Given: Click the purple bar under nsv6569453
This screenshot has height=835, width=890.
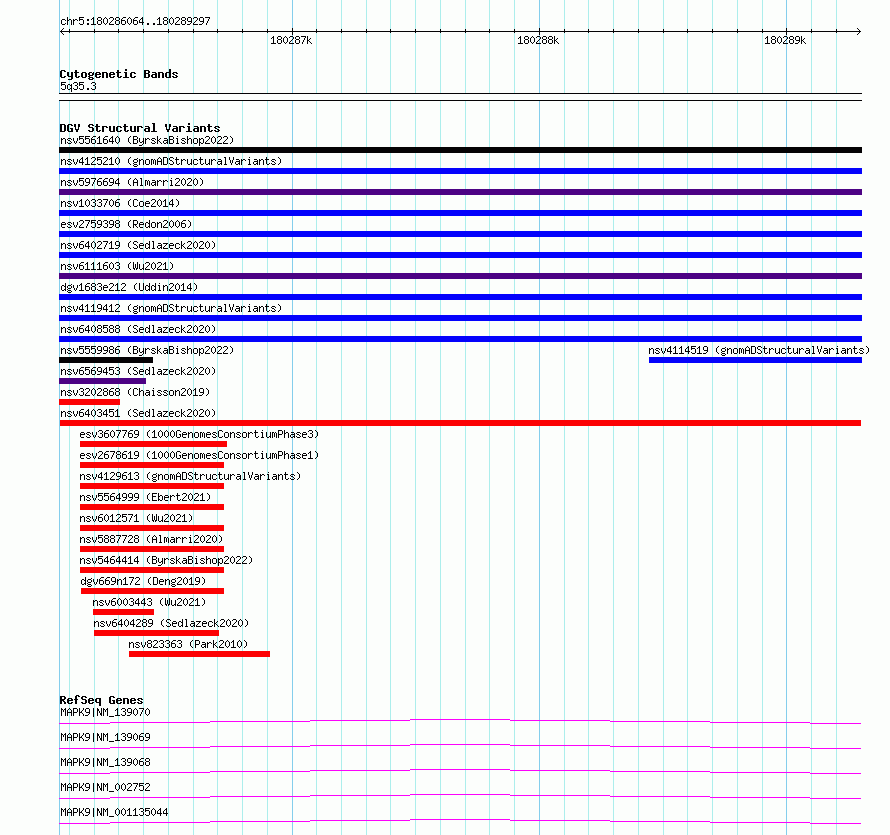Looking at the screenshot, I should coord(103,381).
